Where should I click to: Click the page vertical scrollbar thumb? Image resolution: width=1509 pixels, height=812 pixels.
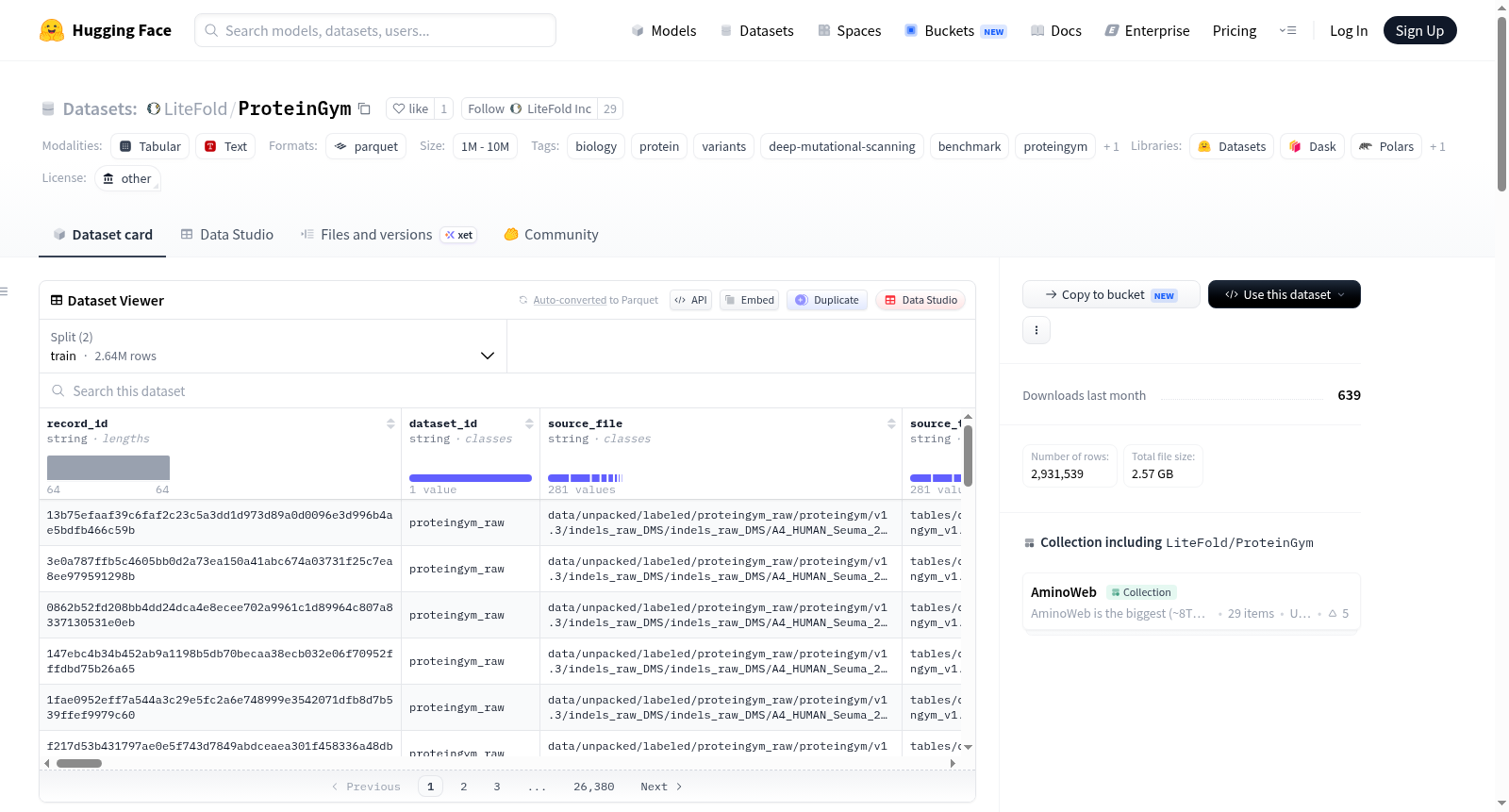click(1501, 104)
